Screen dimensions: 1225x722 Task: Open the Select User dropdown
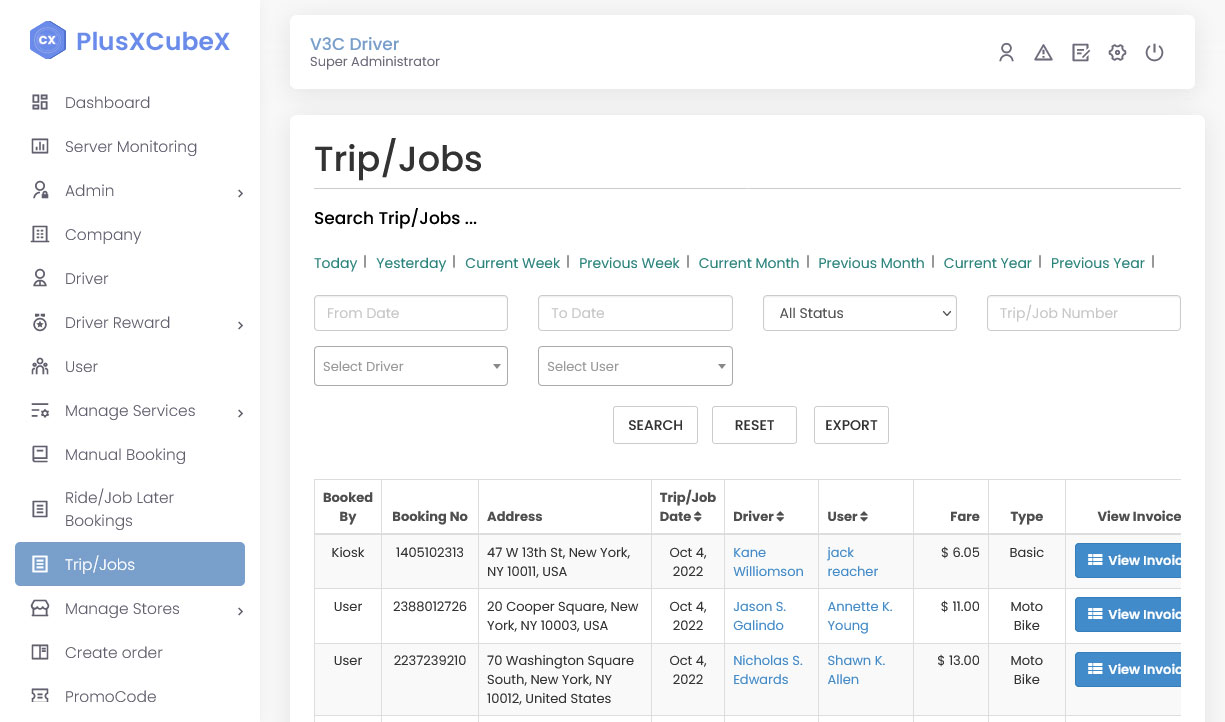point(635,366)
